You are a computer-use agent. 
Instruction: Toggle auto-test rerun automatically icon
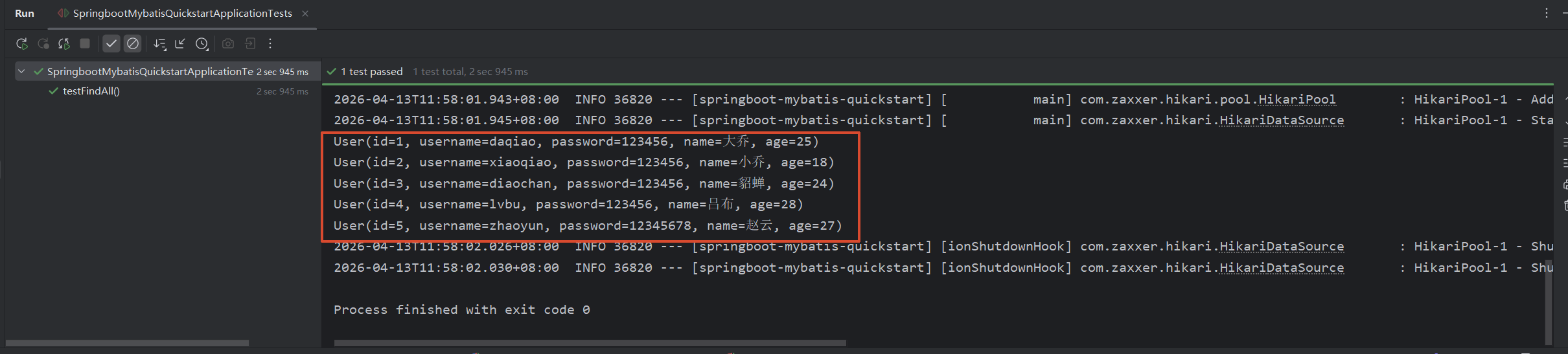(64, 43)
